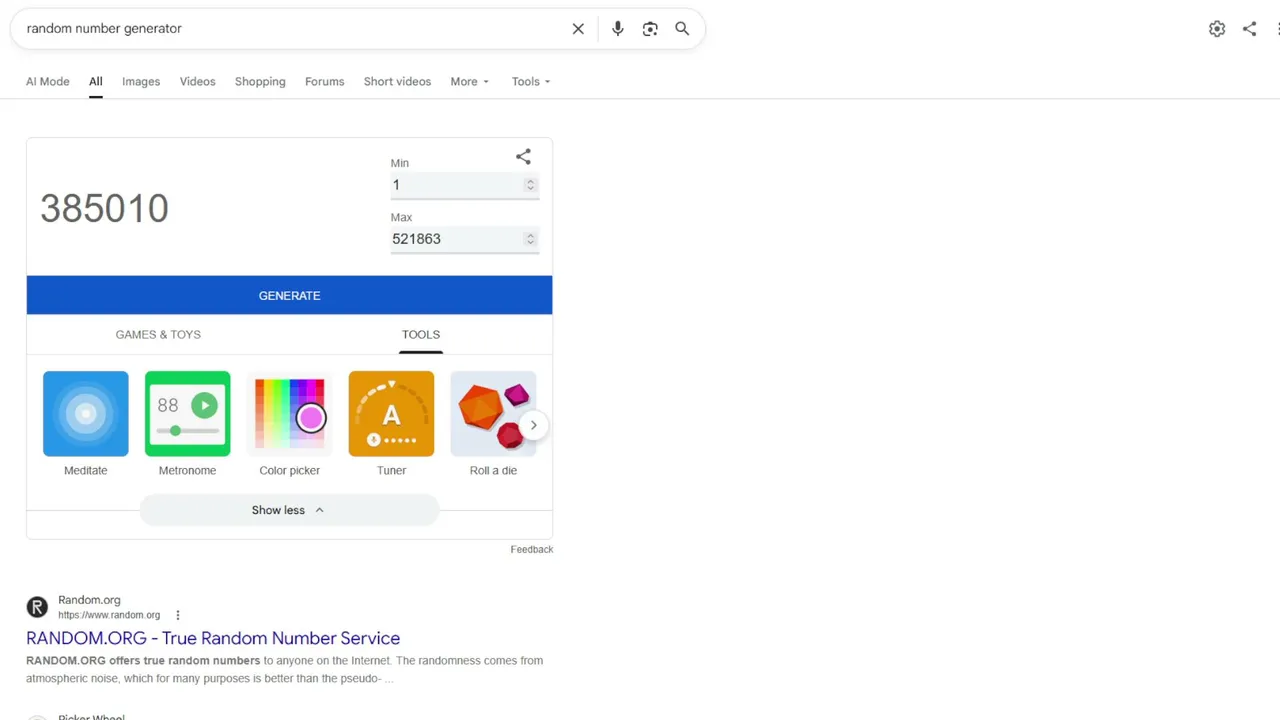The image size is (1280, 720).
Task: Share the random number generator widget
Action: point(523,157)
